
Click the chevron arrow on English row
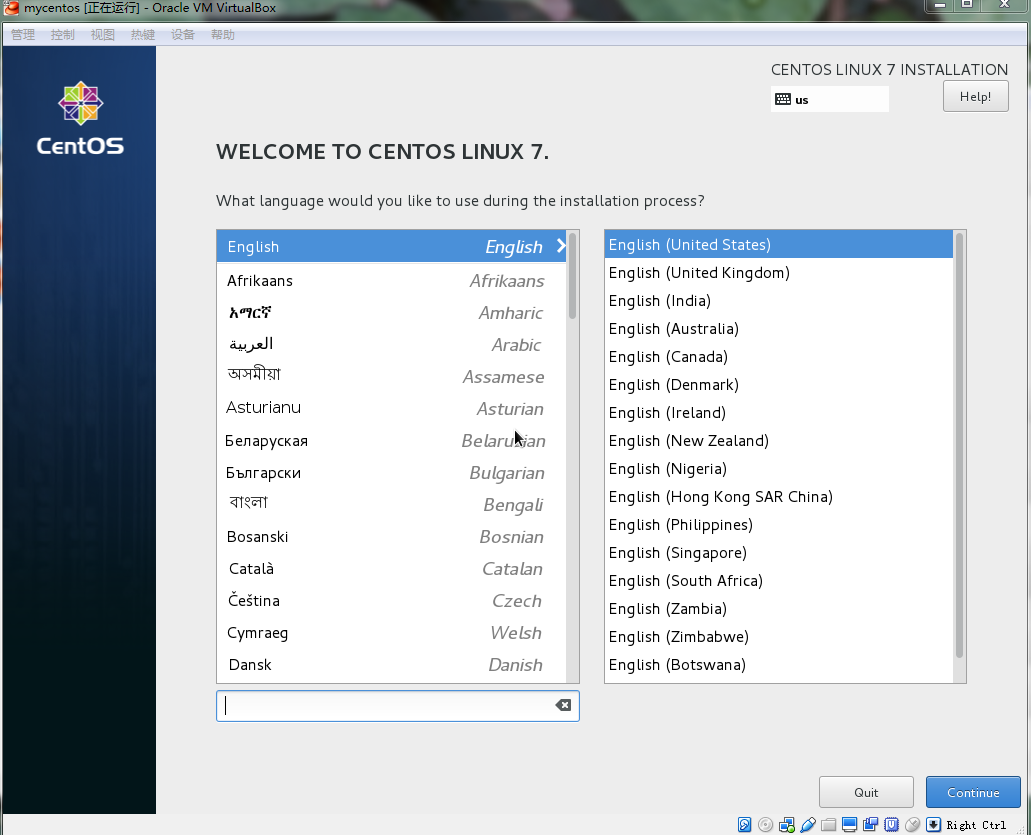tap(561, 246)
